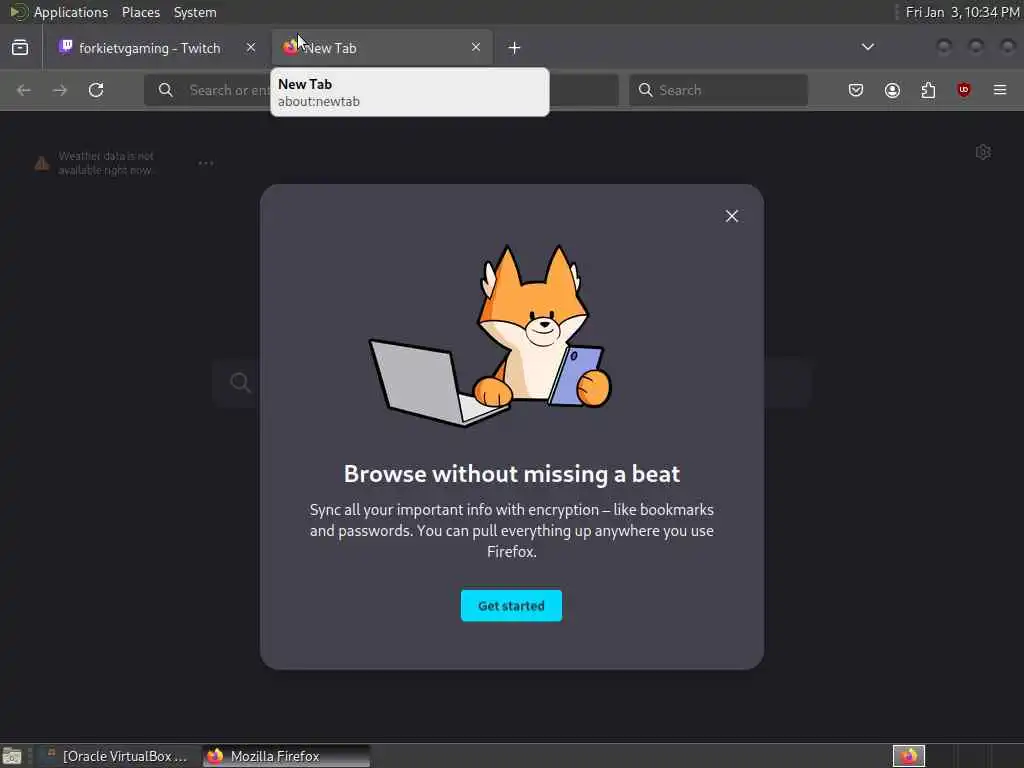The width and height of the screenshot is (1024, 768).
Task: Go forward with the forward arrow
Action: coord(60,90)
